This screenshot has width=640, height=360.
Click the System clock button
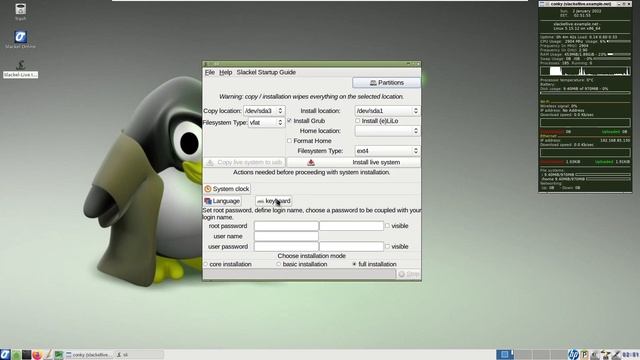click(227, 189)
